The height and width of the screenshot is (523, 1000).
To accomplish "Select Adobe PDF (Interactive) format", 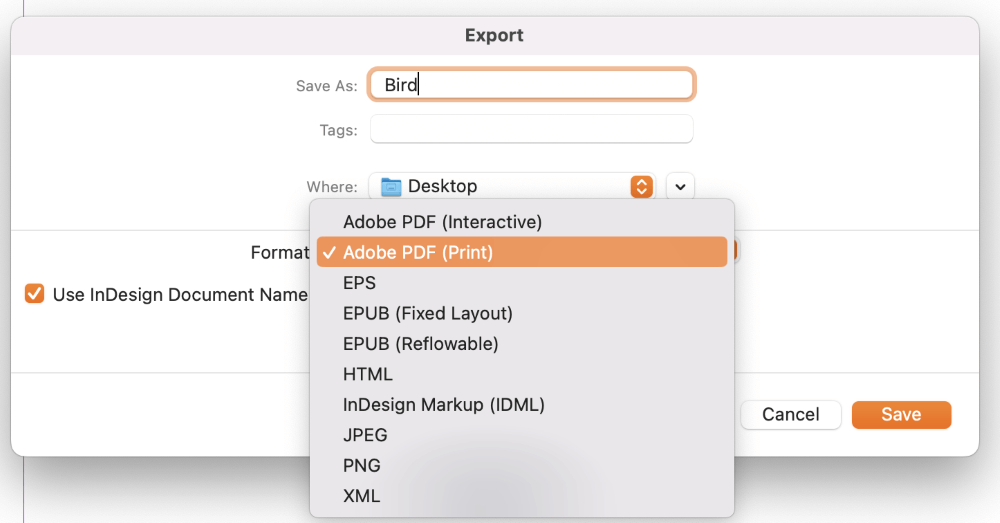I will pos(522,222).
